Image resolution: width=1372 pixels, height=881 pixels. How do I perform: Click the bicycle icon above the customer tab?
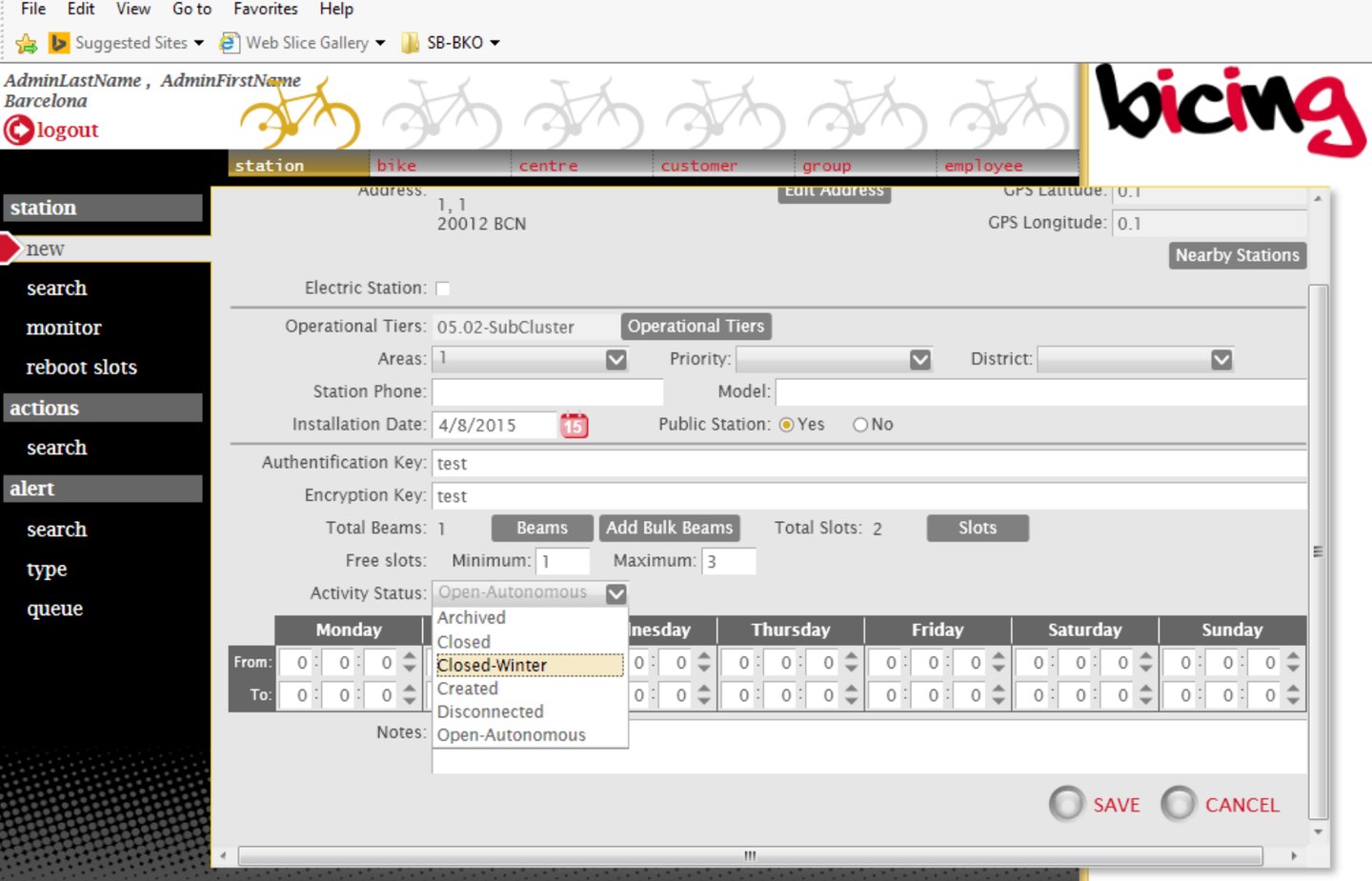725,114
